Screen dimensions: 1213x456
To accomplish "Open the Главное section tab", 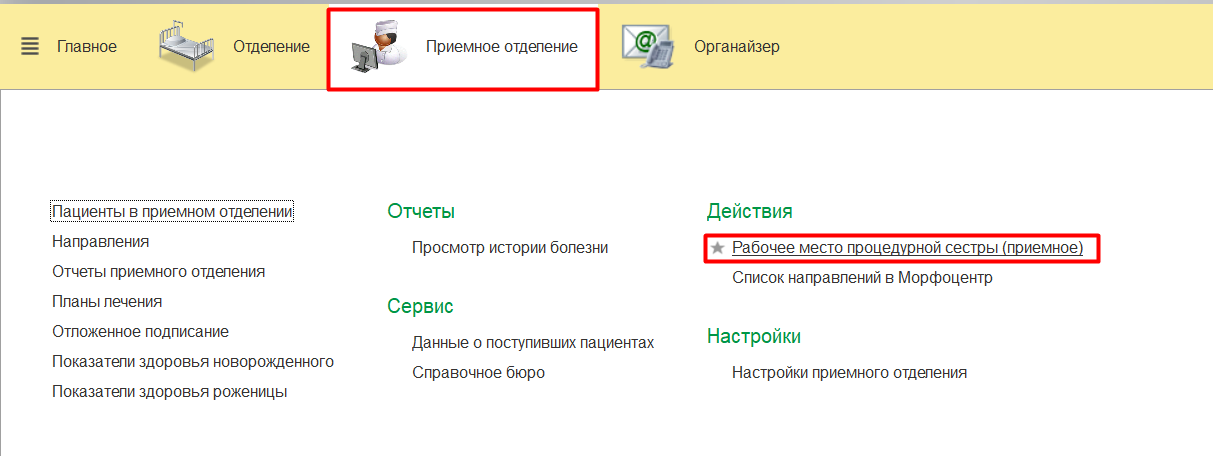I will [86, 47].
